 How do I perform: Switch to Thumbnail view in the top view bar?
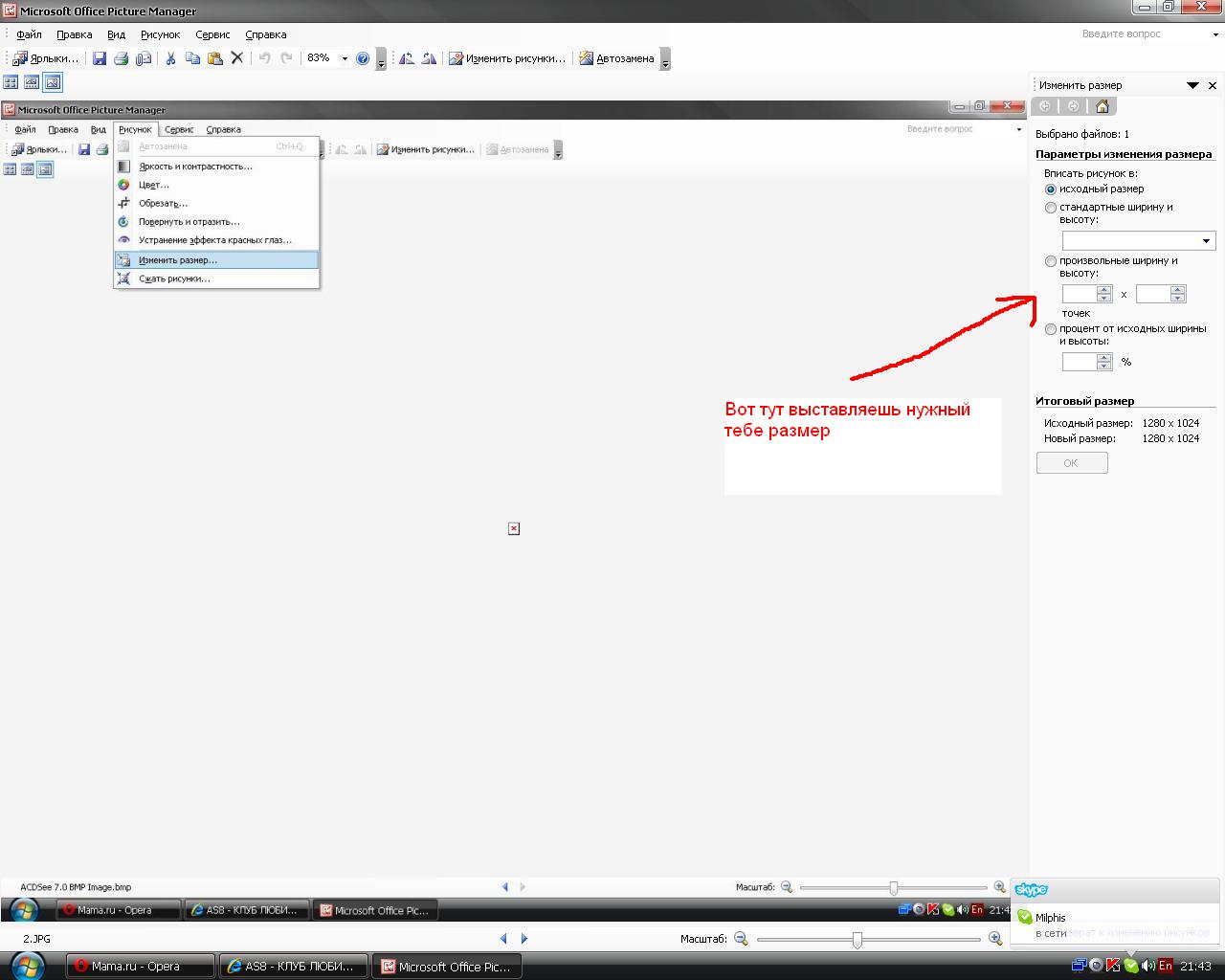tap(11, 82)
